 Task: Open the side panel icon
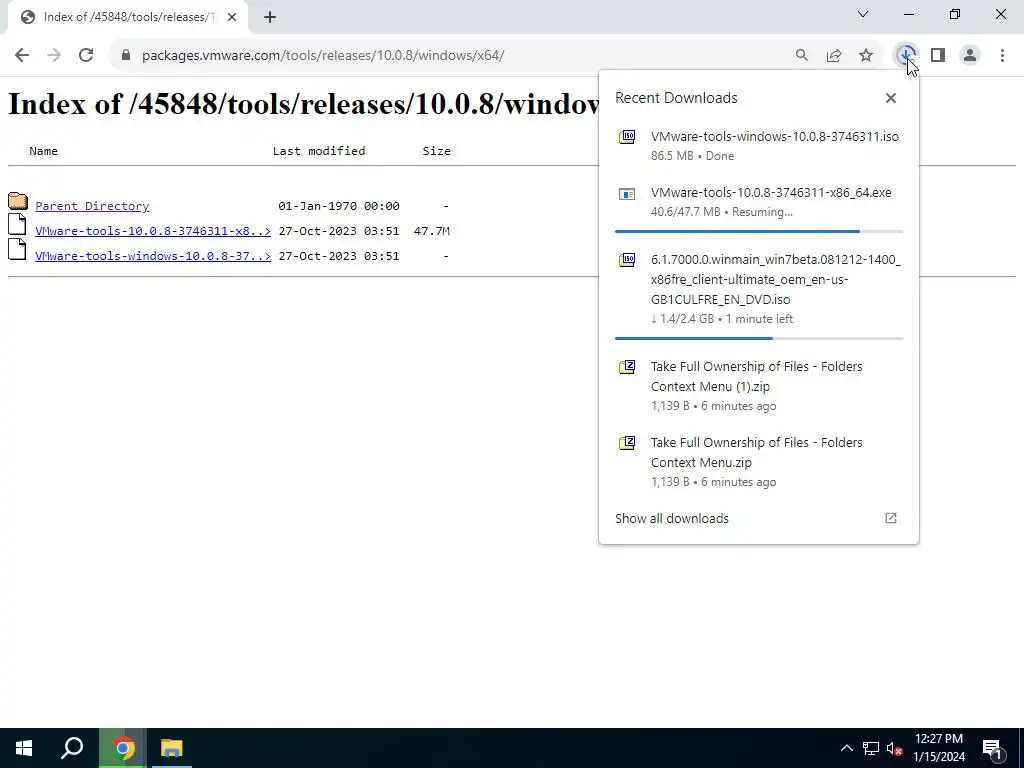[938, 56]
